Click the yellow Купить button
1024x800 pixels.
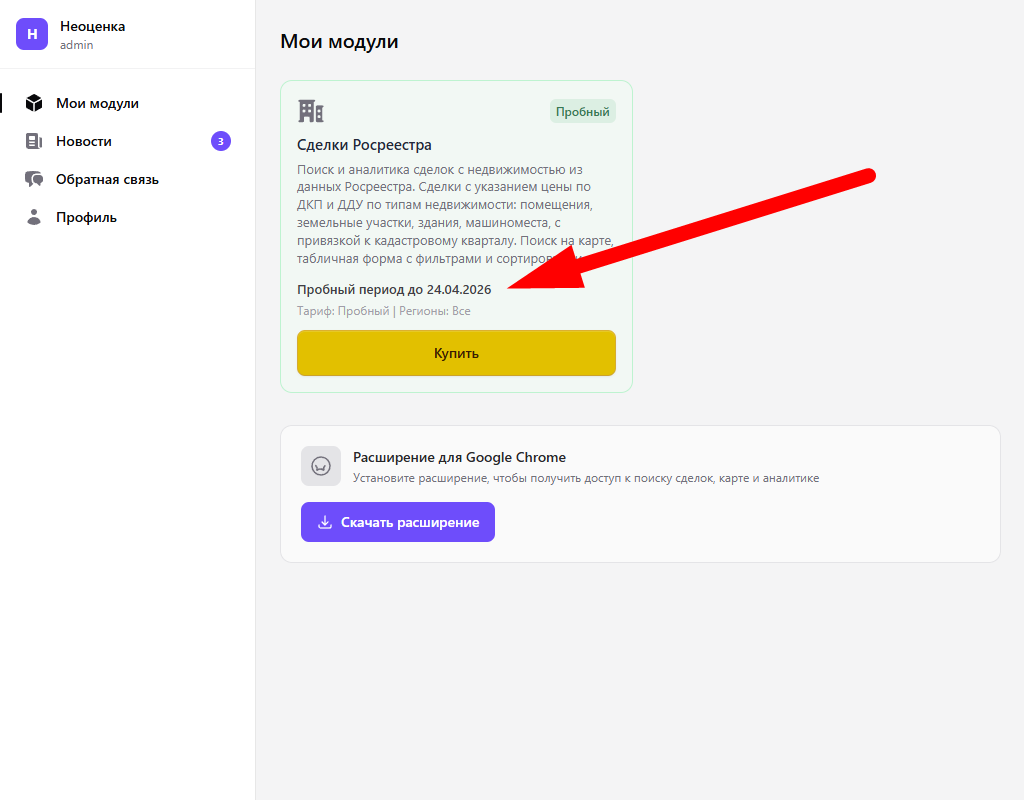[456, 353]
